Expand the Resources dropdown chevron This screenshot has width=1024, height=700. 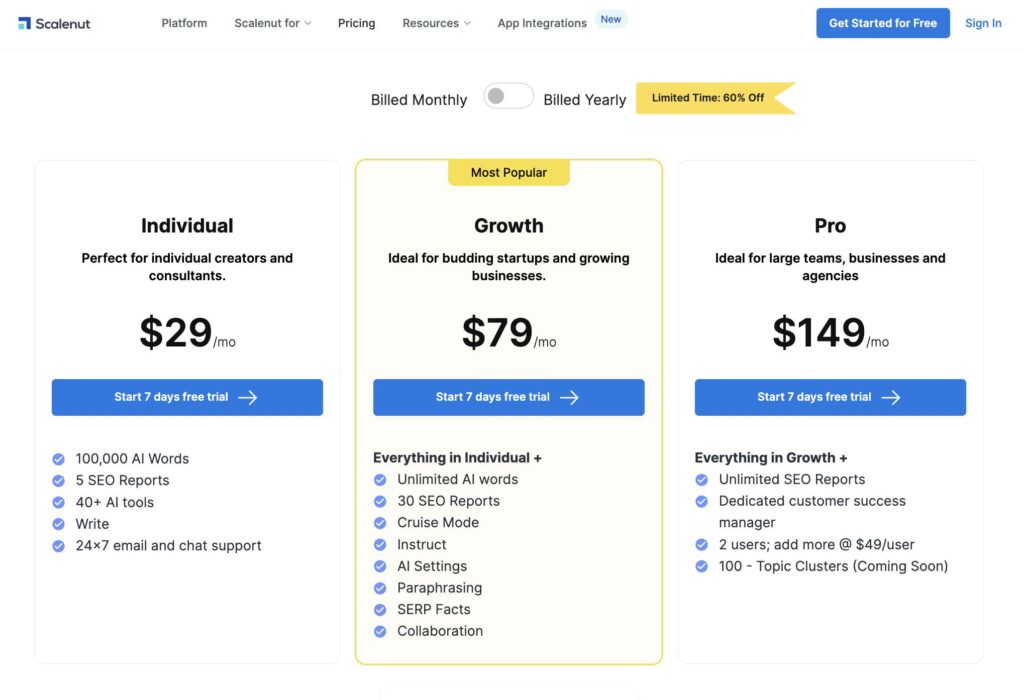click(x=467, y=24)
